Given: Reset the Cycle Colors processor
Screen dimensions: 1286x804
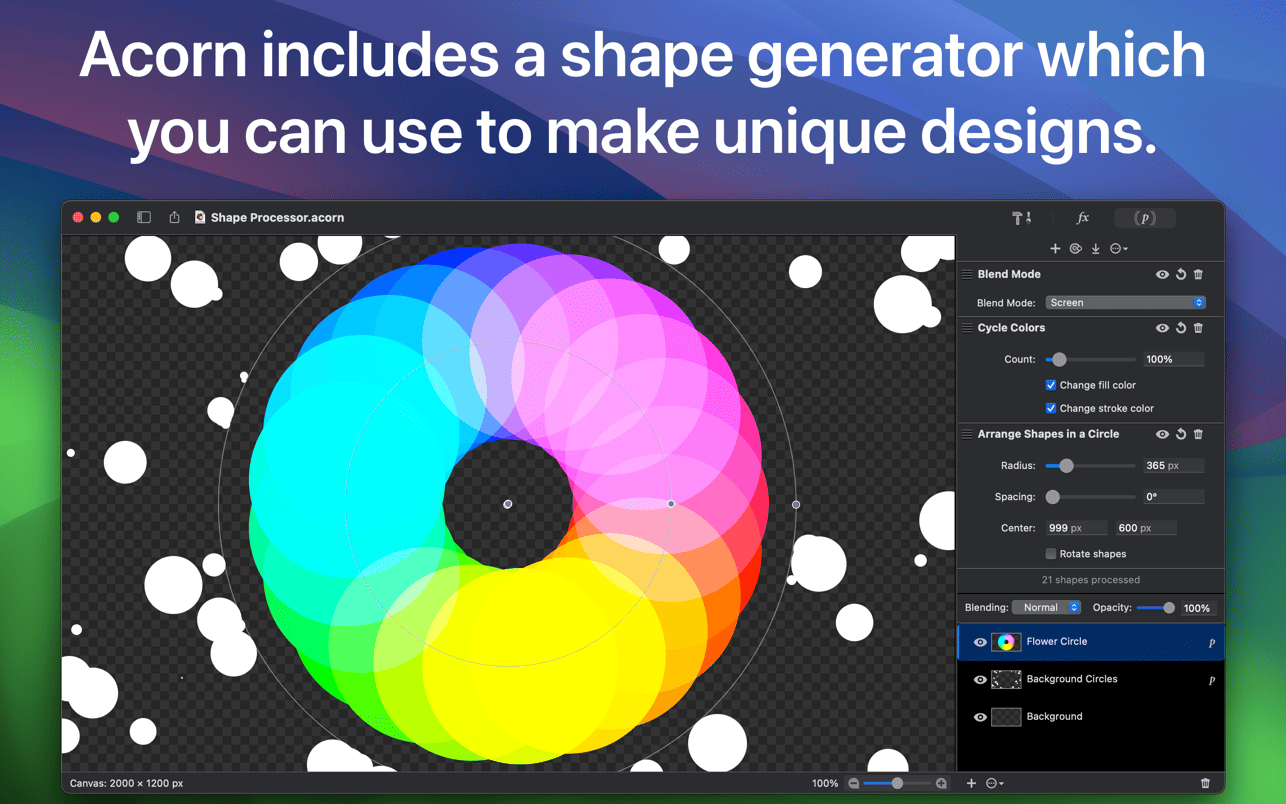Looking at the screenshot, I should point(1180,328).
